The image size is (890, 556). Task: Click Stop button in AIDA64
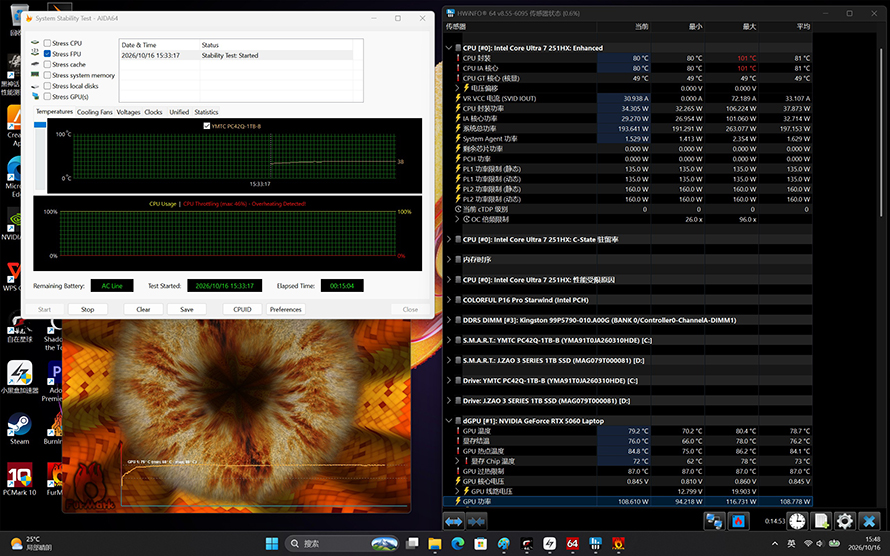coord(87,309)
